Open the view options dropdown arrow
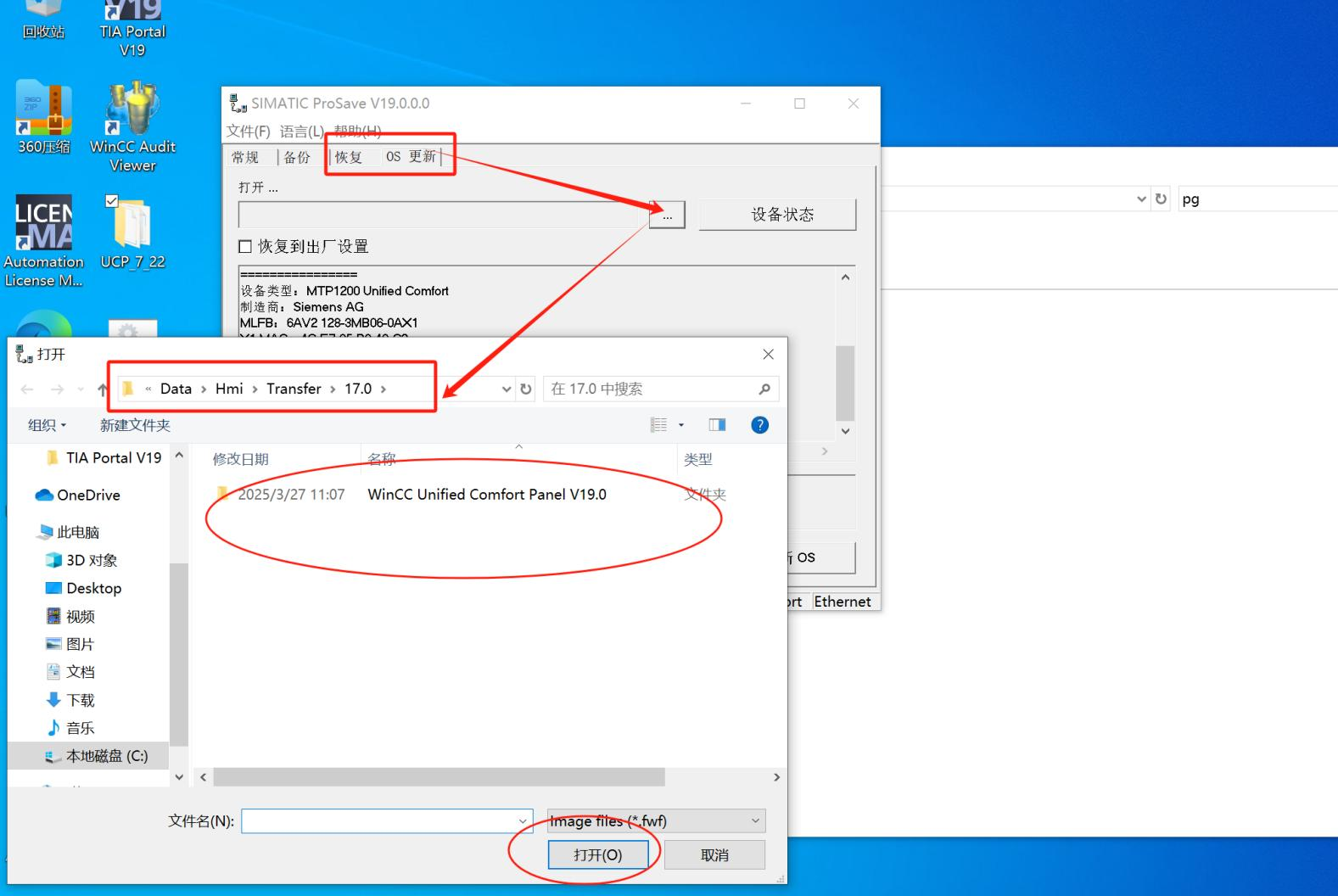 click(681, 425)
